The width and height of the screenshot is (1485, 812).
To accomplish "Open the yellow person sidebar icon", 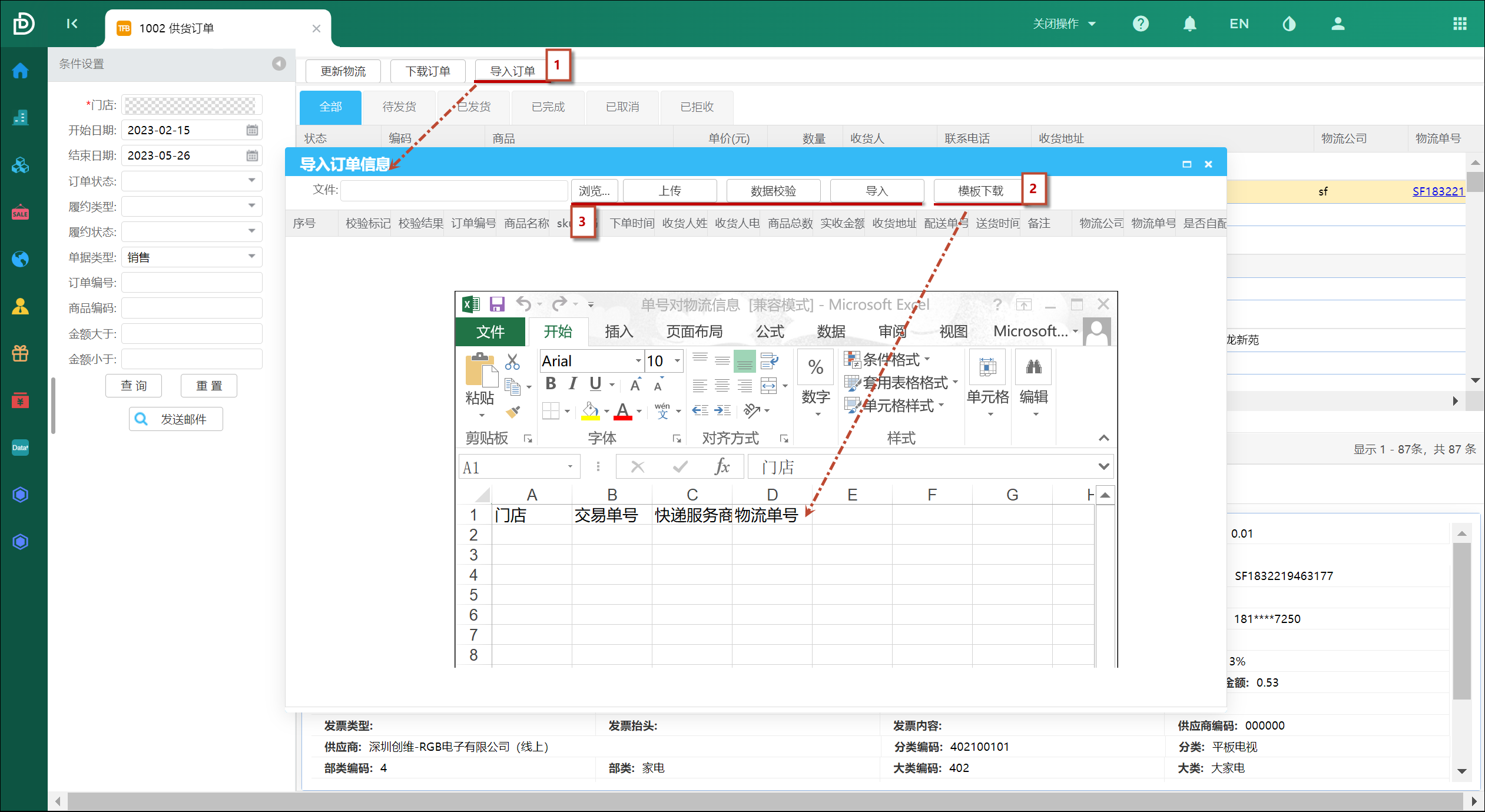I will click(21, 306).
